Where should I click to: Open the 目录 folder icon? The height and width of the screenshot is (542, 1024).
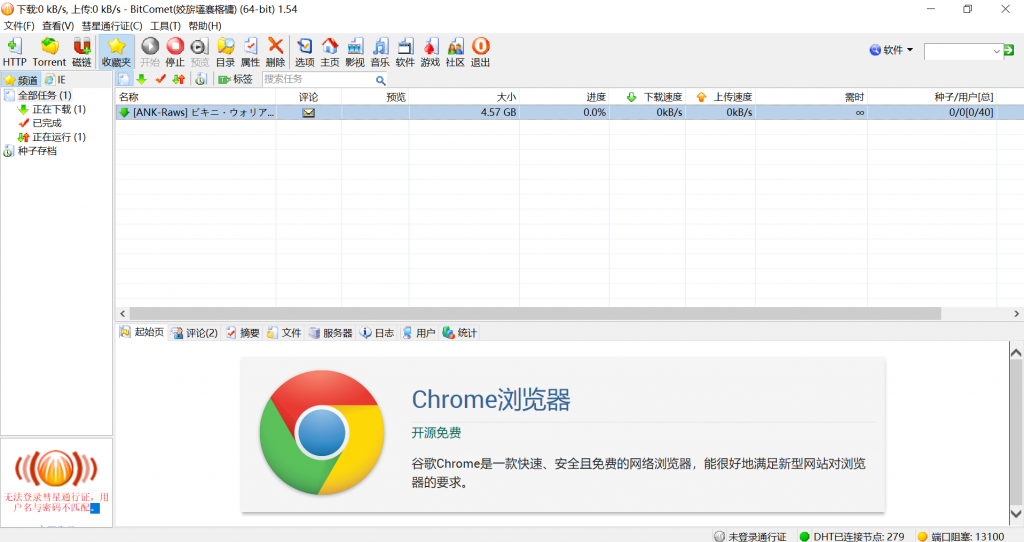click(x=225, y=52)
